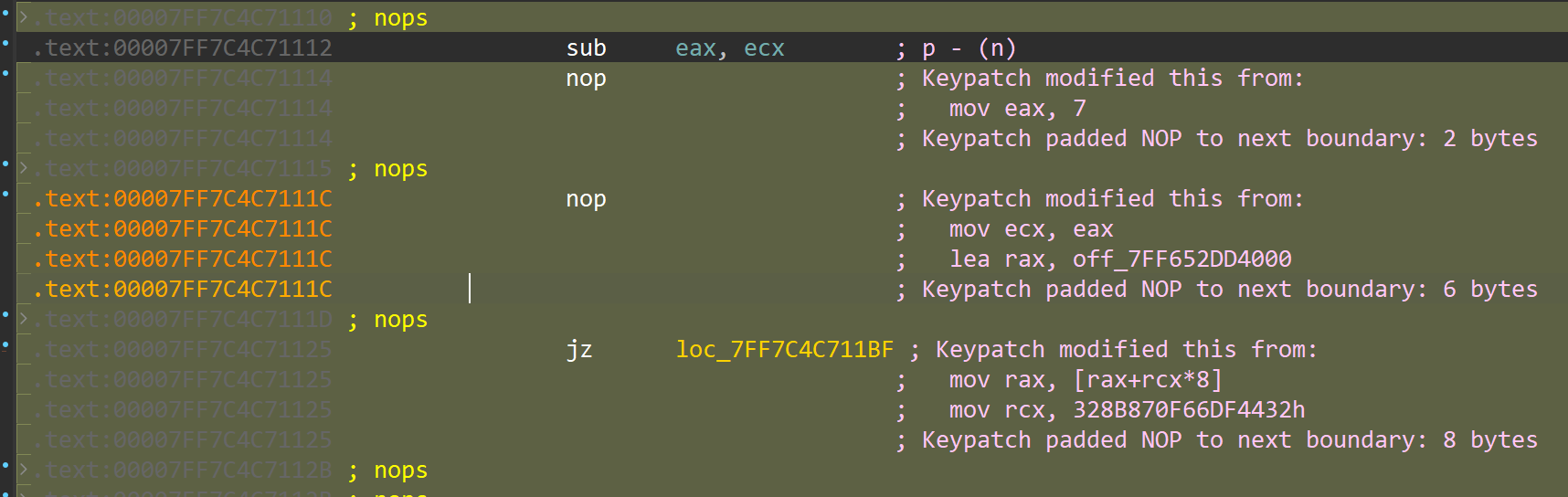Highlight the eax operand in sub instruction

(x=695, y=48)
